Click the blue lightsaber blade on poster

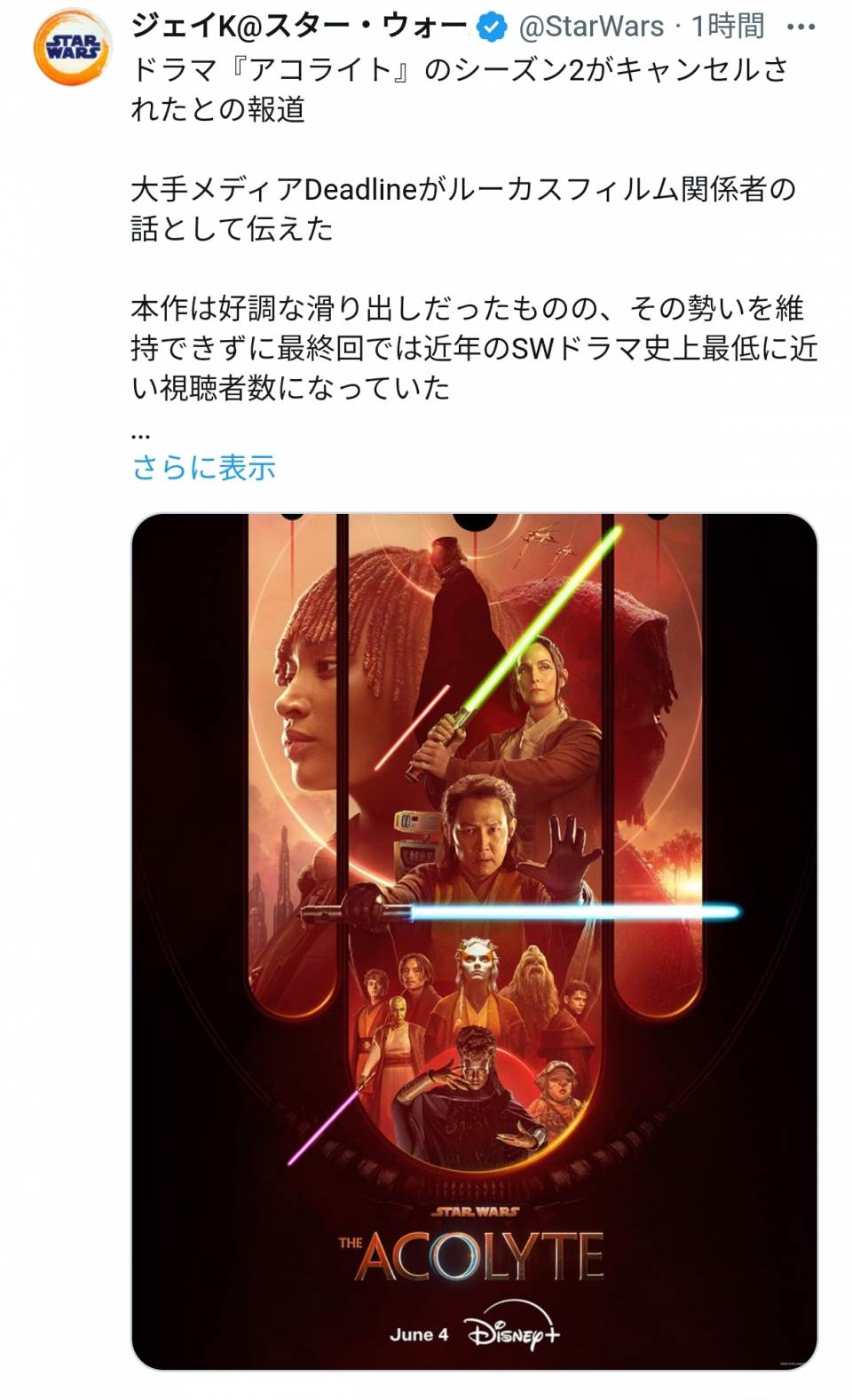click(x=574, y=912)
